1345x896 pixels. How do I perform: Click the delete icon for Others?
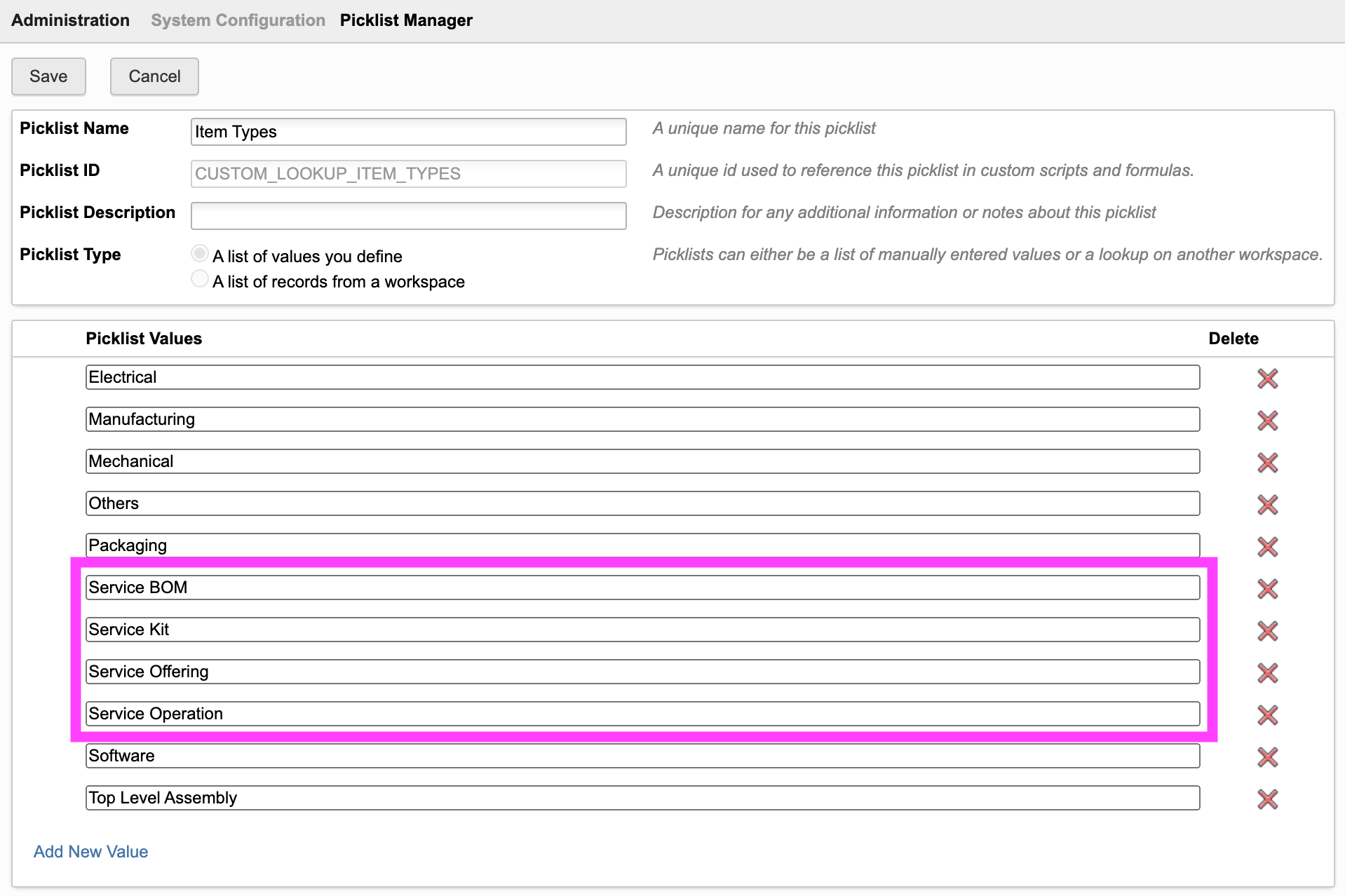click(1267, 505)
